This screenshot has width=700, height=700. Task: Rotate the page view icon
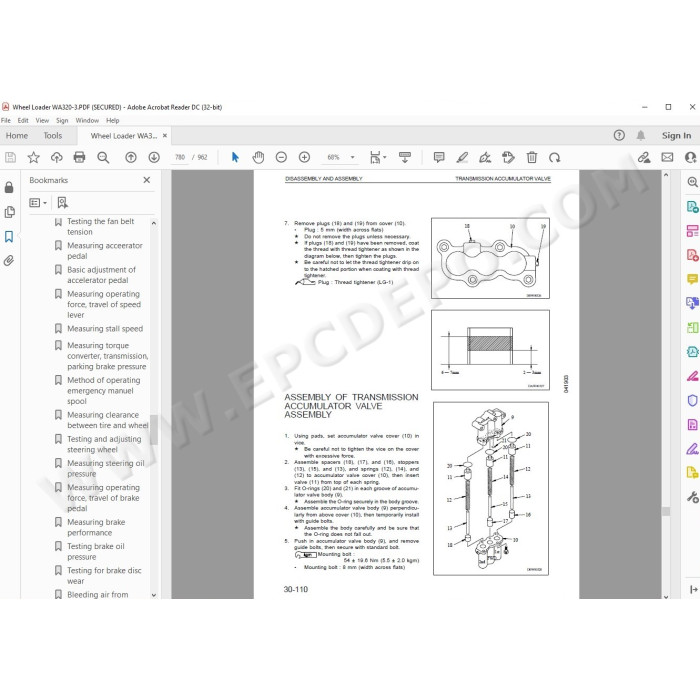tap(555, 157)
